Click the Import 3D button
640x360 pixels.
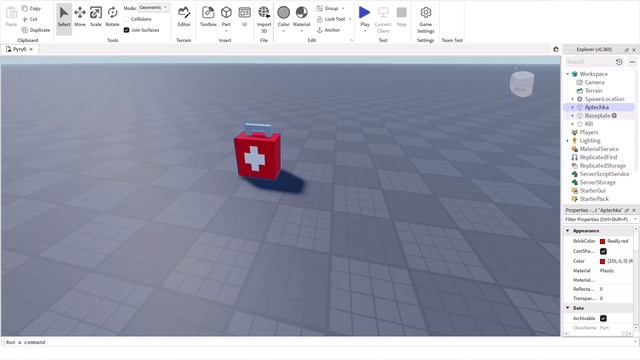pos(264,20)
